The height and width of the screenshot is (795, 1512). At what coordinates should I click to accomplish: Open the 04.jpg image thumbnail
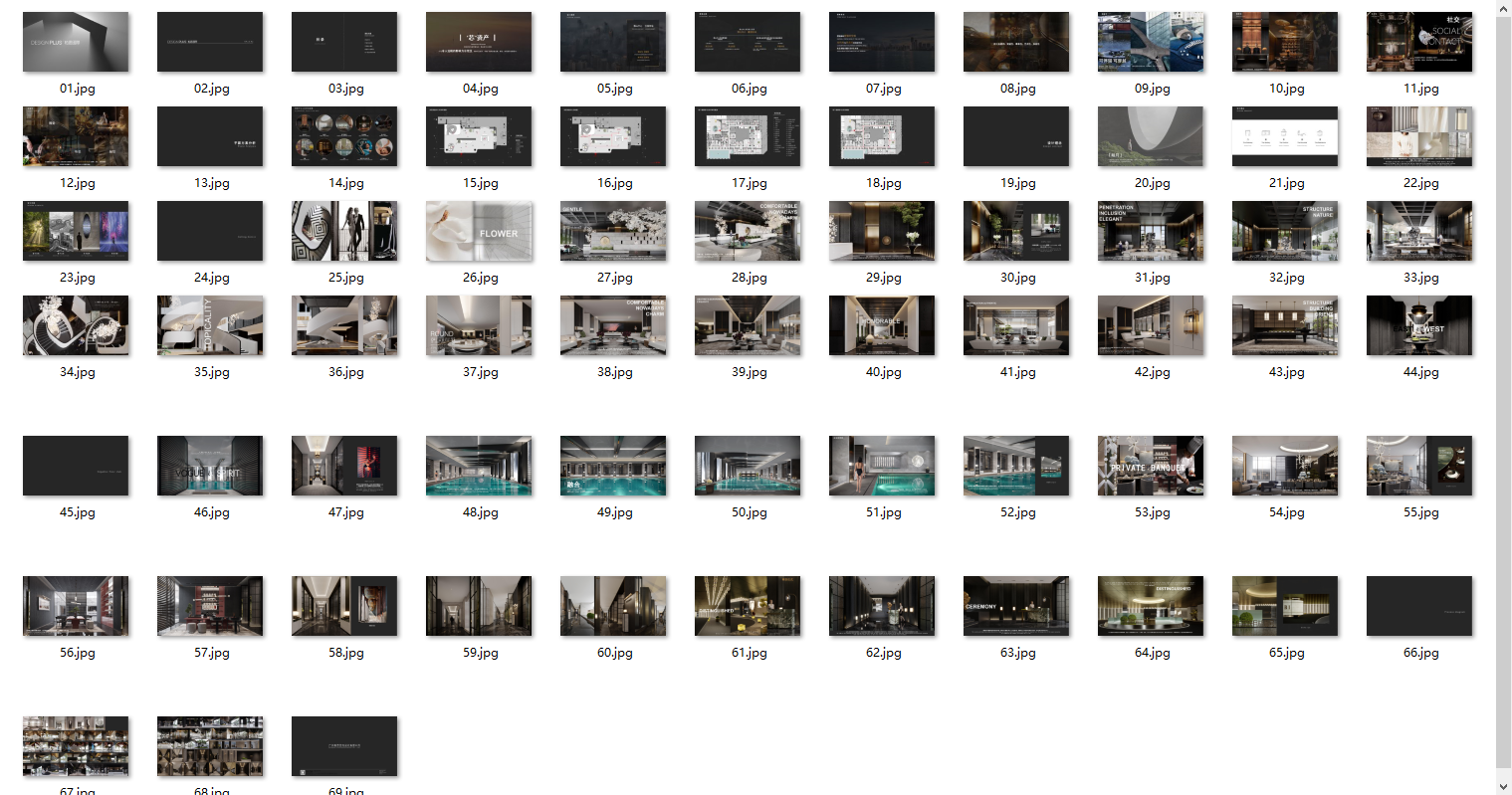pos(479,42)
